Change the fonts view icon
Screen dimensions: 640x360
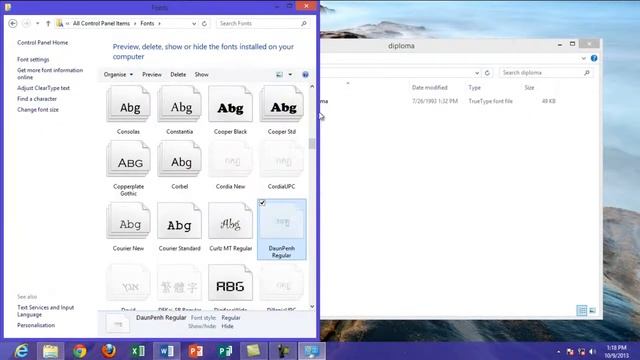tap(280, 75)
